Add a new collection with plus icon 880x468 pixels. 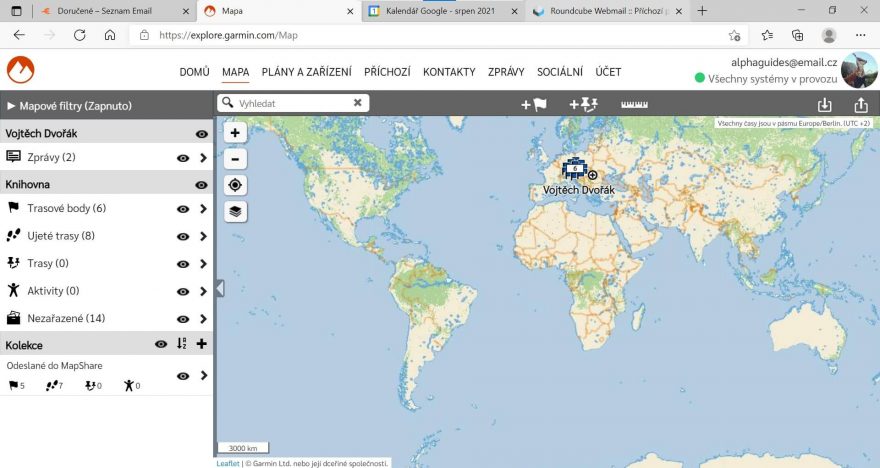(202, 344)
